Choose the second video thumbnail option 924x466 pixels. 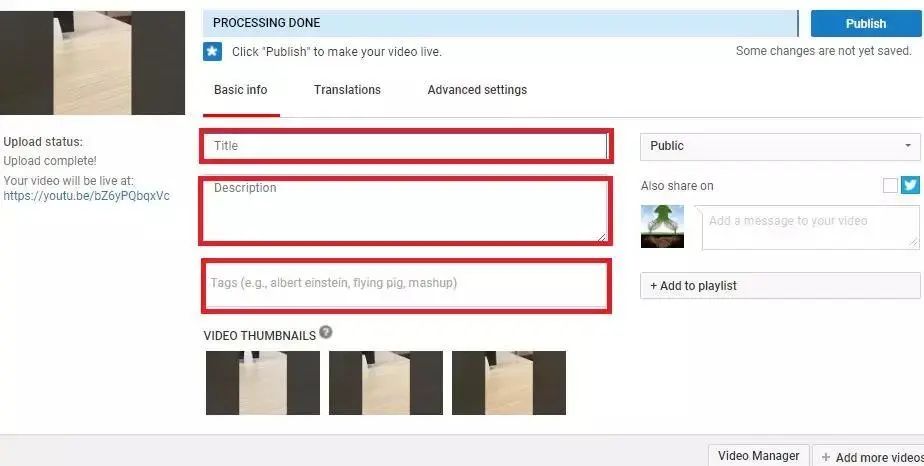(x=386, y=383)
